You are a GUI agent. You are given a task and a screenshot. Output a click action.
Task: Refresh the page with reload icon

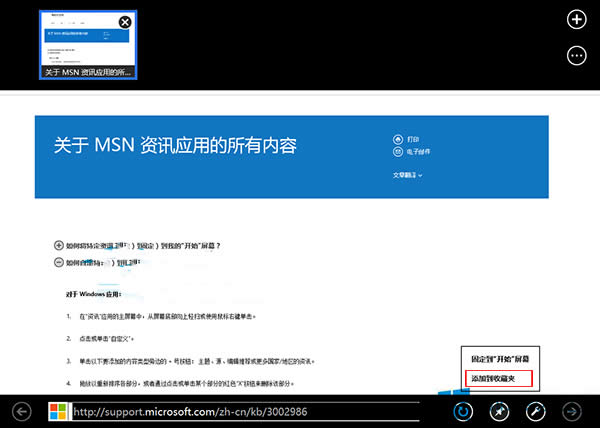pyautogui.click(x=463, y=412)
